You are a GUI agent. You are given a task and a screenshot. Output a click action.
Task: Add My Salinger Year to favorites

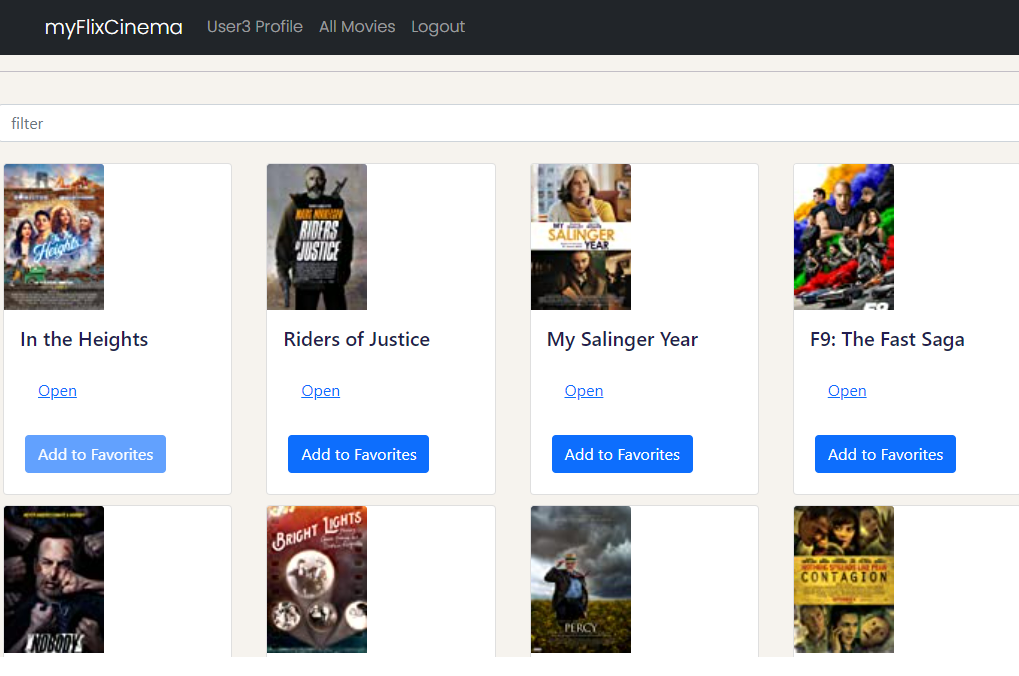(622, 454)
